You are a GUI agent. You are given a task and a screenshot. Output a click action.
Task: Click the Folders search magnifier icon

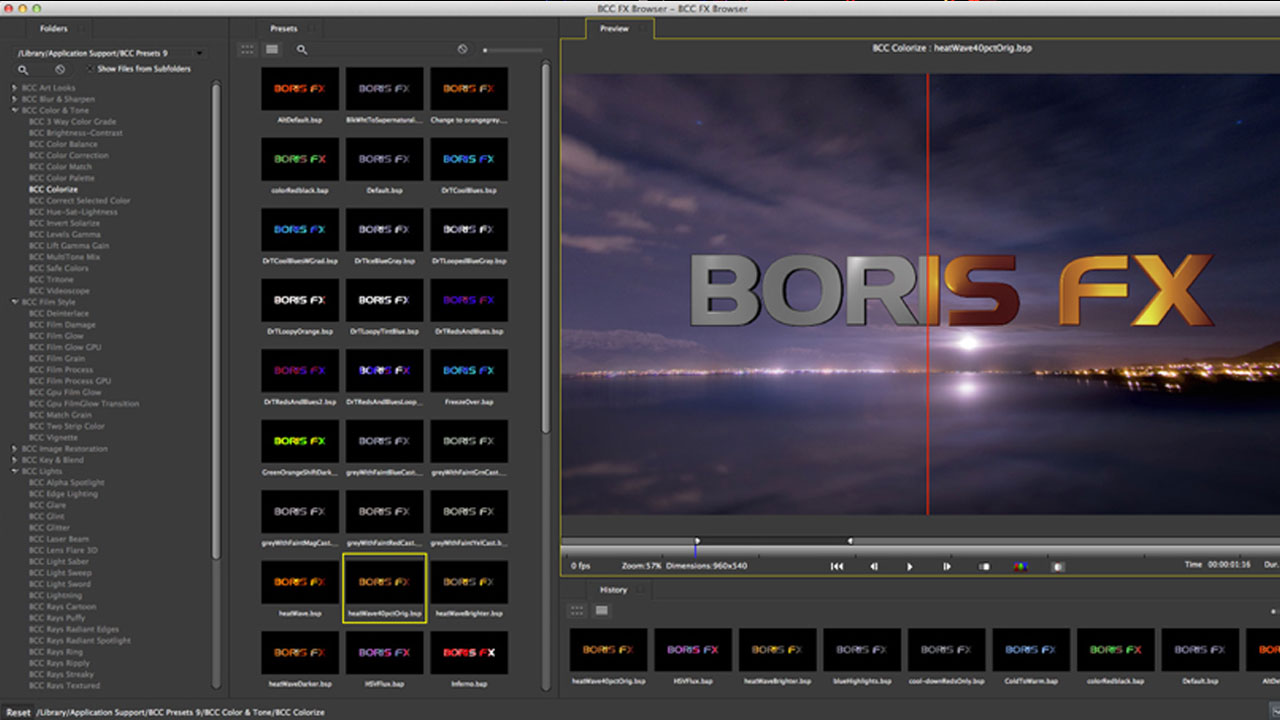(x=24, y=69)
